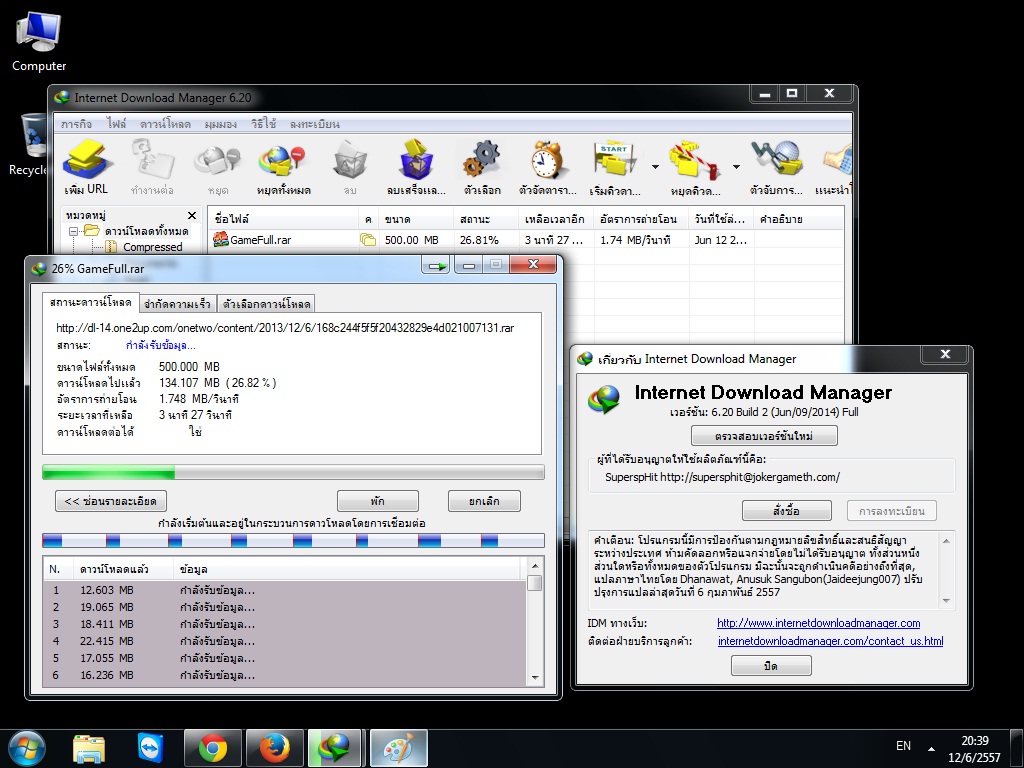The height and width of the screenshot is (768, 1024).
Task: Click the Hide Details button
Action: (110, 501)
